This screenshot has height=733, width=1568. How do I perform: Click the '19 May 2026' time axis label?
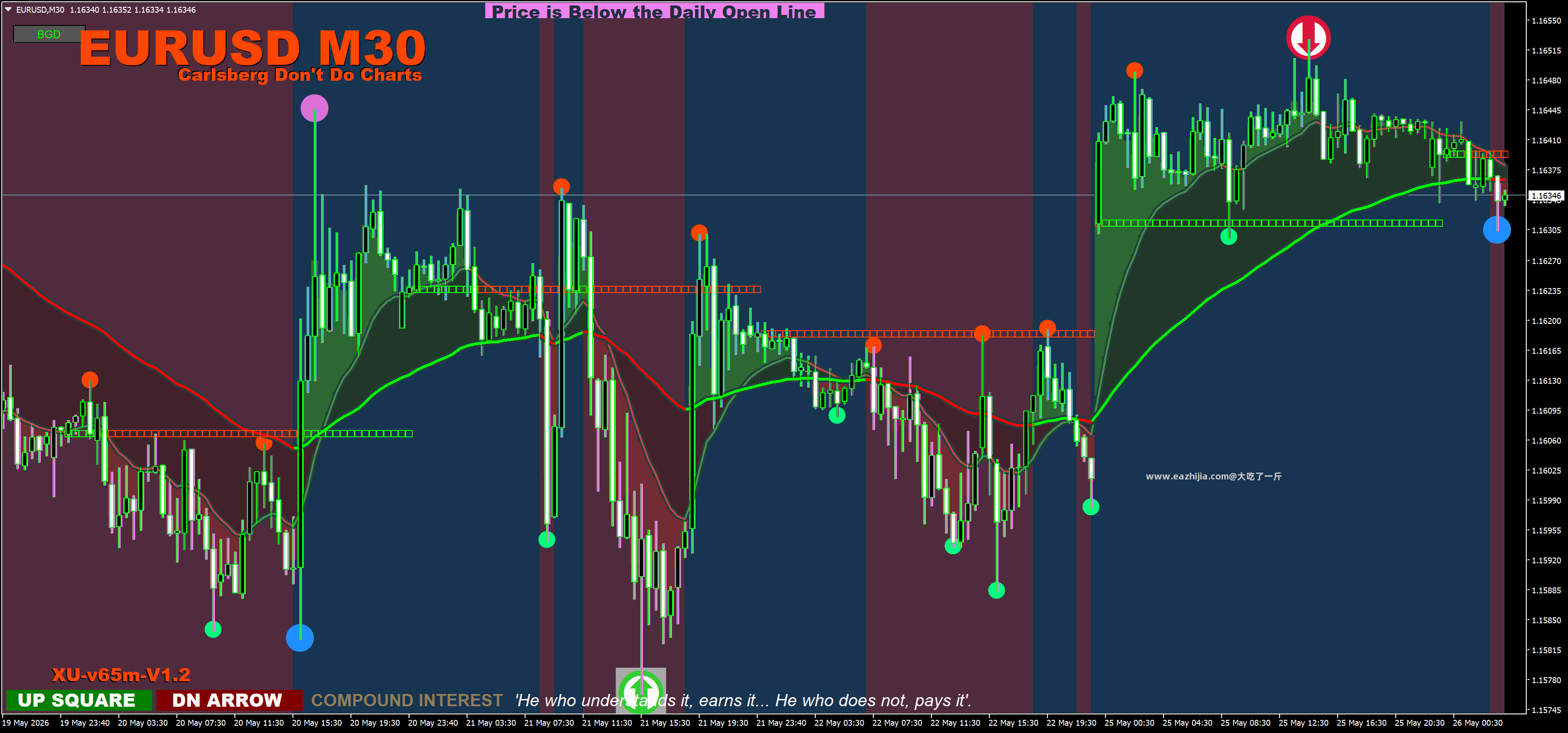(25, 723)
